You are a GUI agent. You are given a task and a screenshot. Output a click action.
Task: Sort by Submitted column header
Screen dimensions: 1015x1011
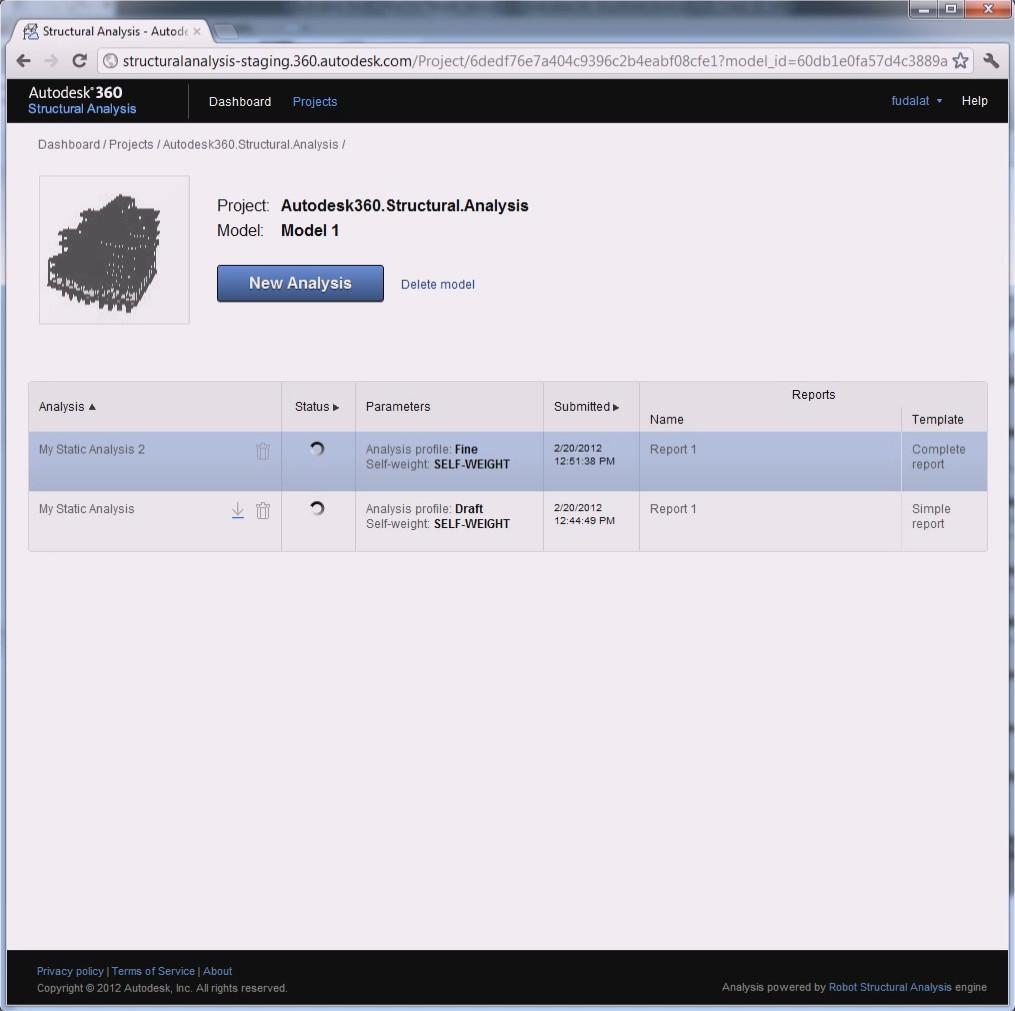click(x=586, y=406)
